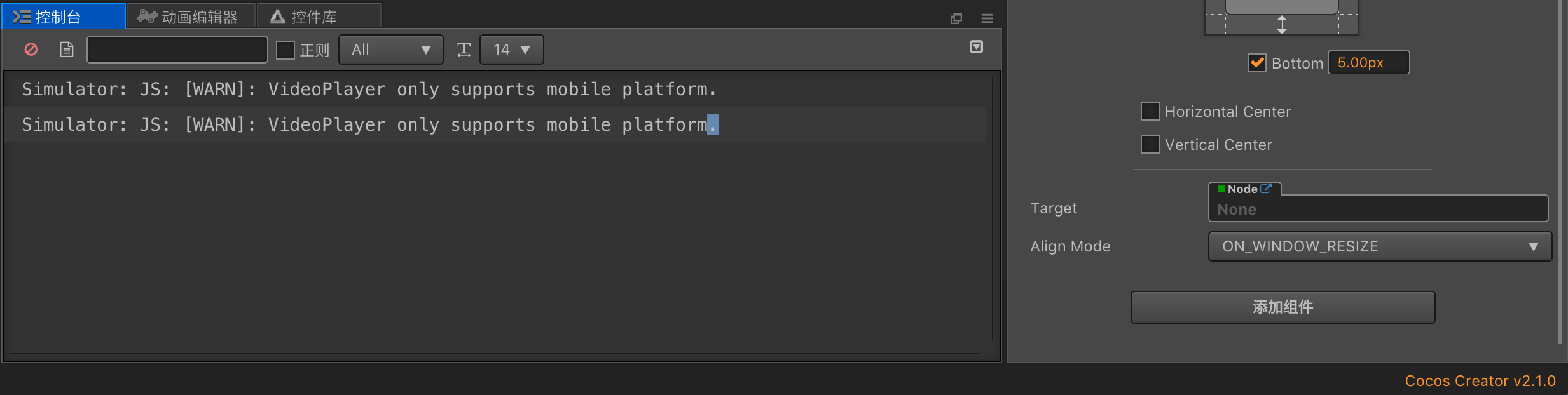Image resolution: width=1568 pixels, height=395 pixels.
Task: Open the font size 14 dropdown
Action: (x=511, y=50)
